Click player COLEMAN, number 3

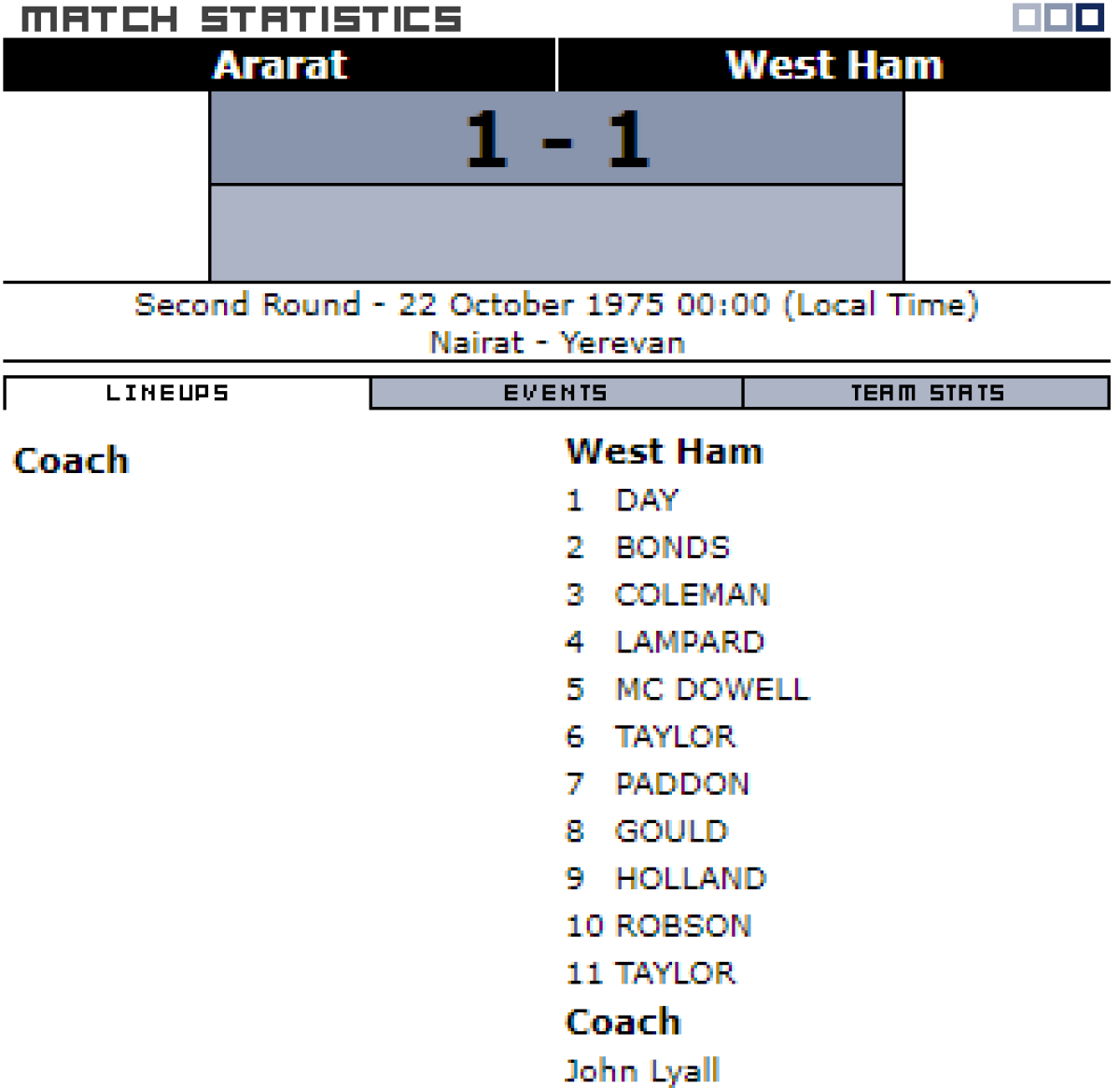point(693,594)
